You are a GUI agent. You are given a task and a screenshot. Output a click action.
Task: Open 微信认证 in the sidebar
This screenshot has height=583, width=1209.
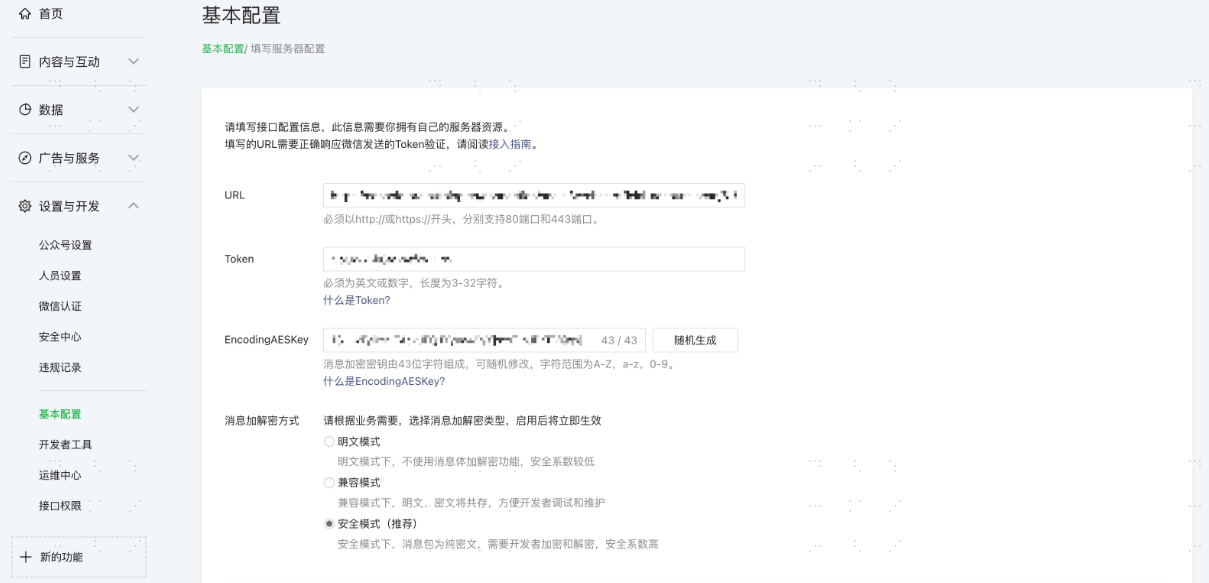60,306
